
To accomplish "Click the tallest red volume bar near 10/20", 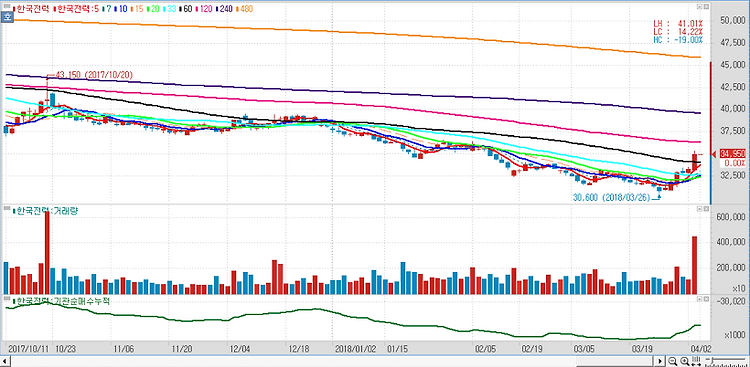I will (47, 253).
